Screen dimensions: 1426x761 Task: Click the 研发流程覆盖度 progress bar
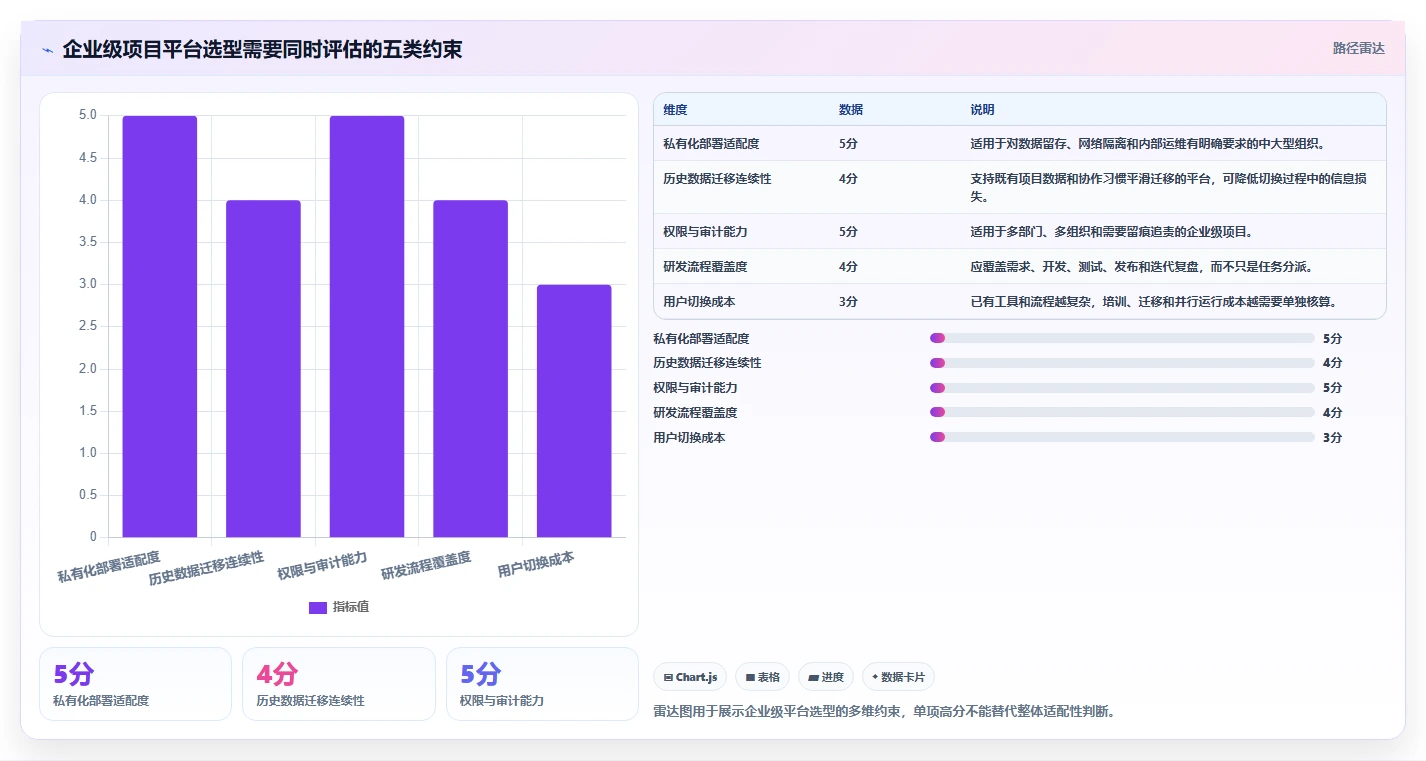click(1122, 412)
